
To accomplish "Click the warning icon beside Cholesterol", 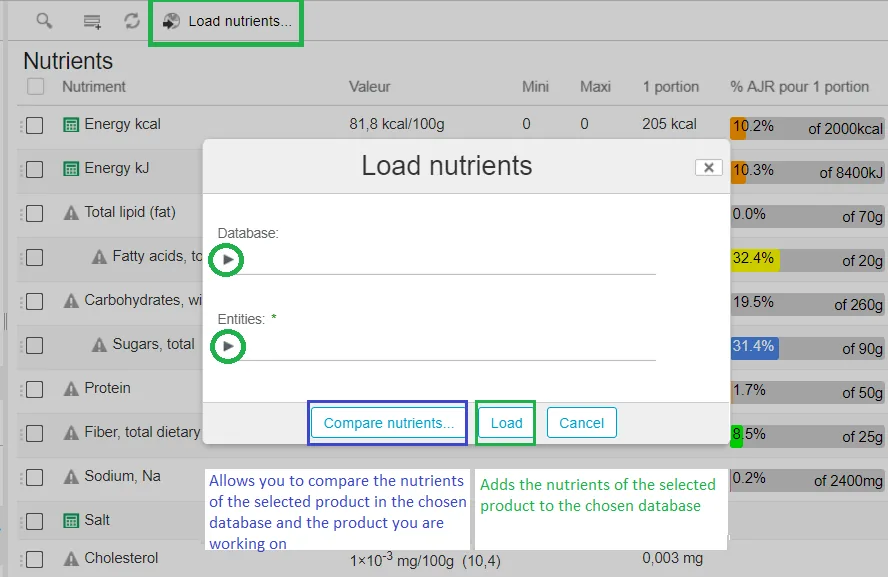I will (71, 559).
